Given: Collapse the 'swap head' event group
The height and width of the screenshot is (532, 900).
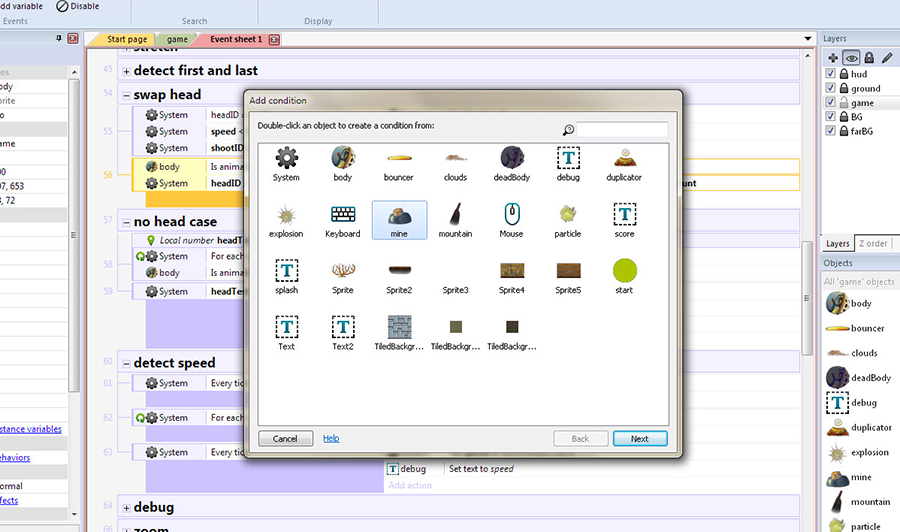Looking at the screenshot, I should [x=126, y=95].
